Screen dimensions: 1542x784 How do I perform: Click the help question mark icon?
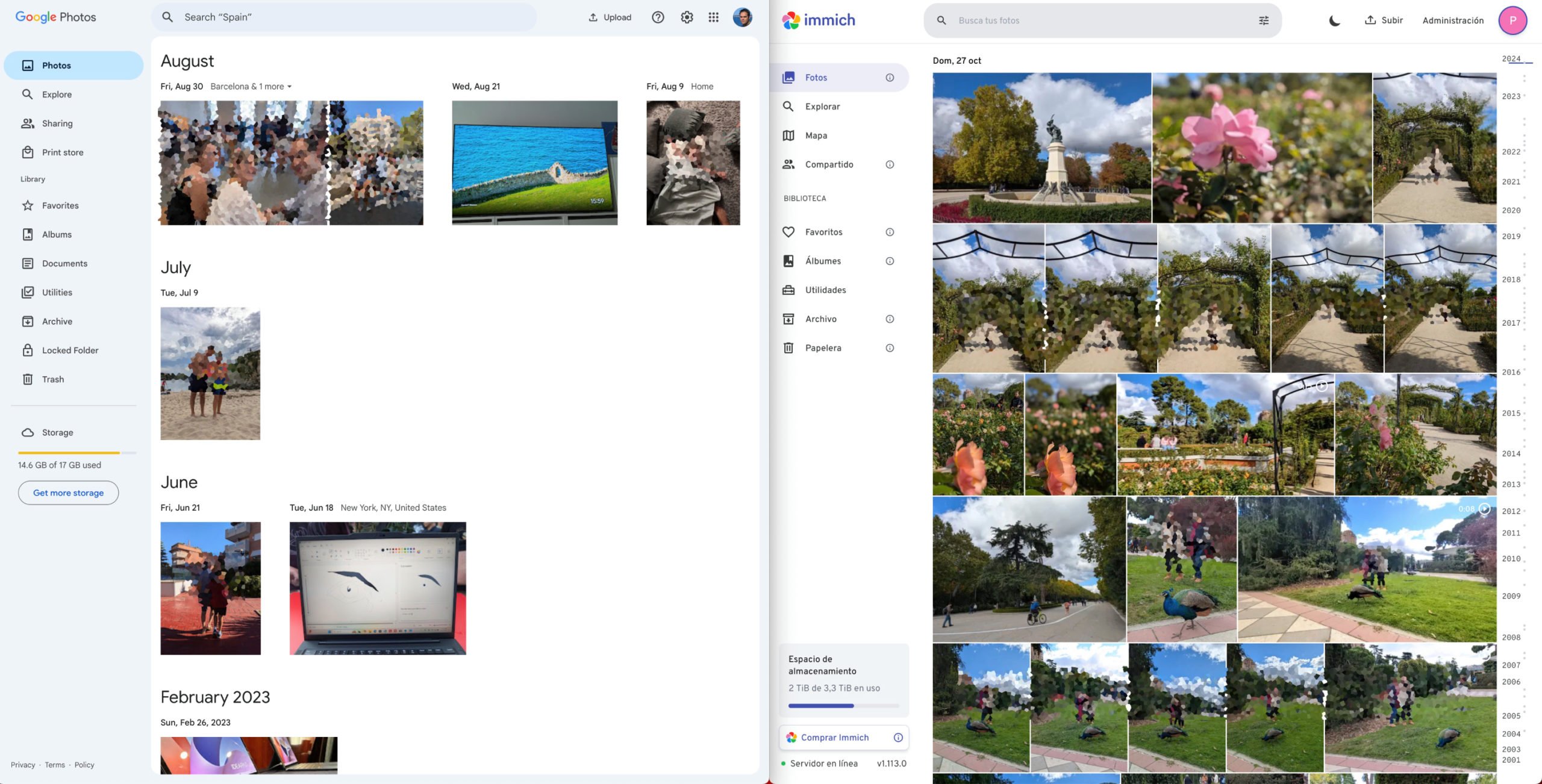click(658, 17)
